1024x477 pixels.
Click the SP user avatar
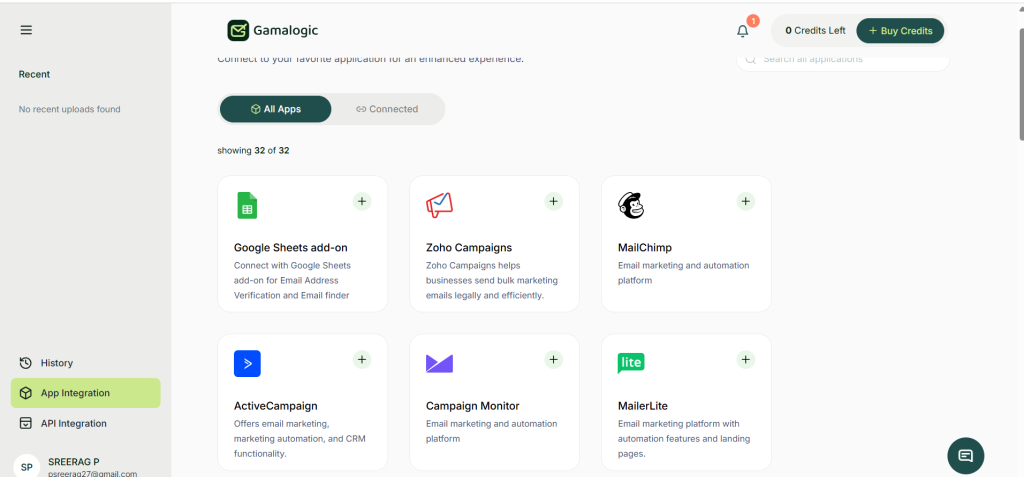(x=27, y=467)
